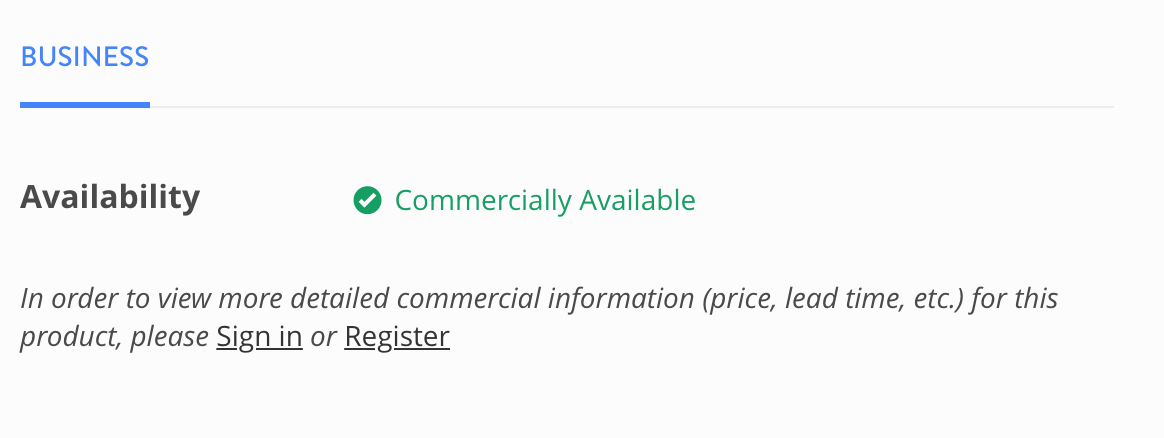The image size is (1164, 438).
Task: Click the word 'or' between the links
Action: pyautogui.click(x=324, y=337)
